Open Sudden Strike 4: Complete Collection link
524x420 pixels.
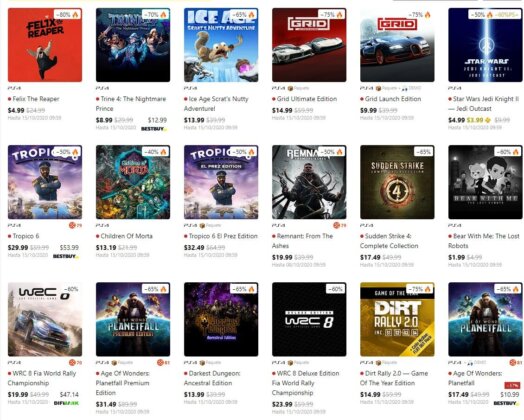point(389,241)
